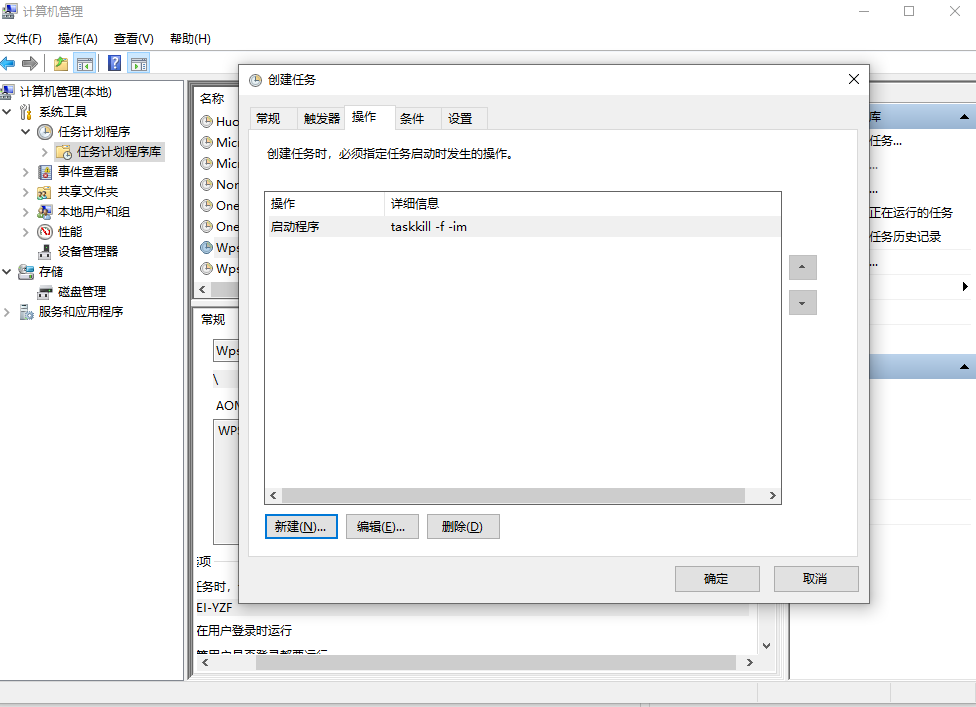The height and width of the screenshot is (707, 976).
Task: Switch to the 触发器 tab
Action: (x=320, y=117)
